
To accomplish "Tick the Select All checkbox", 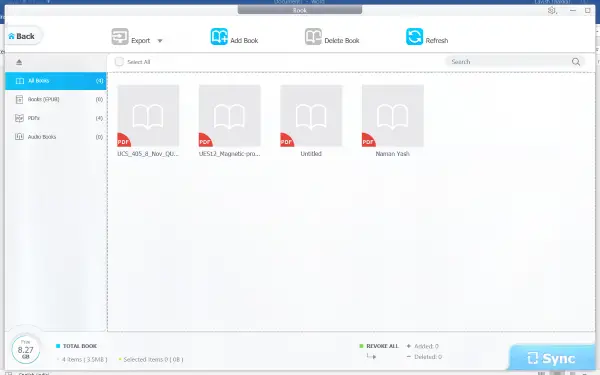I will [119, 62].
